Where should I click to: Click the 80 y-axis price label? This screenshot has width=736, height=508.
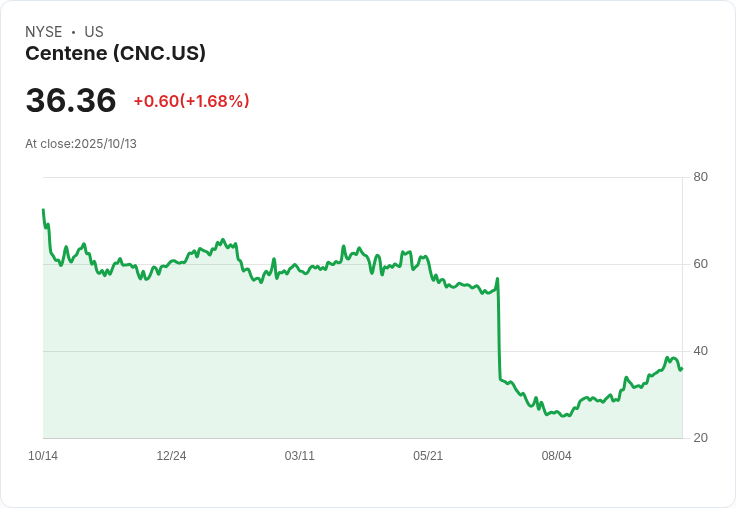tap(700, 178)
